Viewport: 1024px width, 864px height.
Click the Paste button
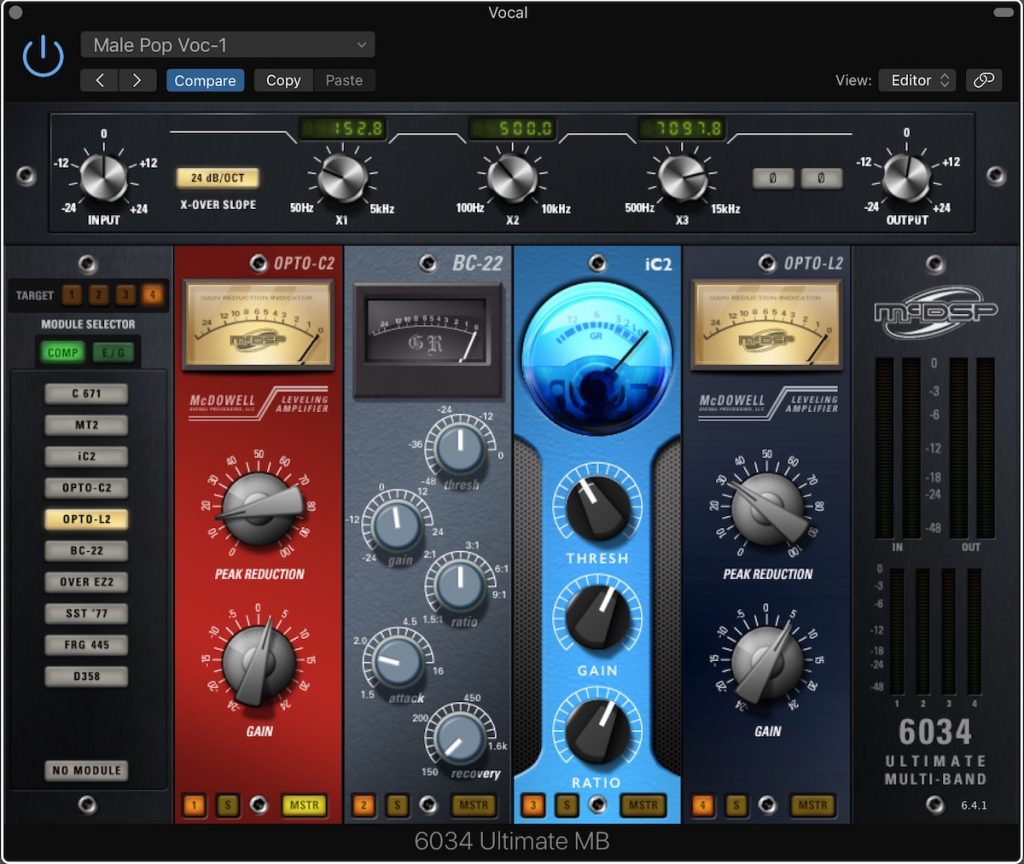[x=344, y=80]
